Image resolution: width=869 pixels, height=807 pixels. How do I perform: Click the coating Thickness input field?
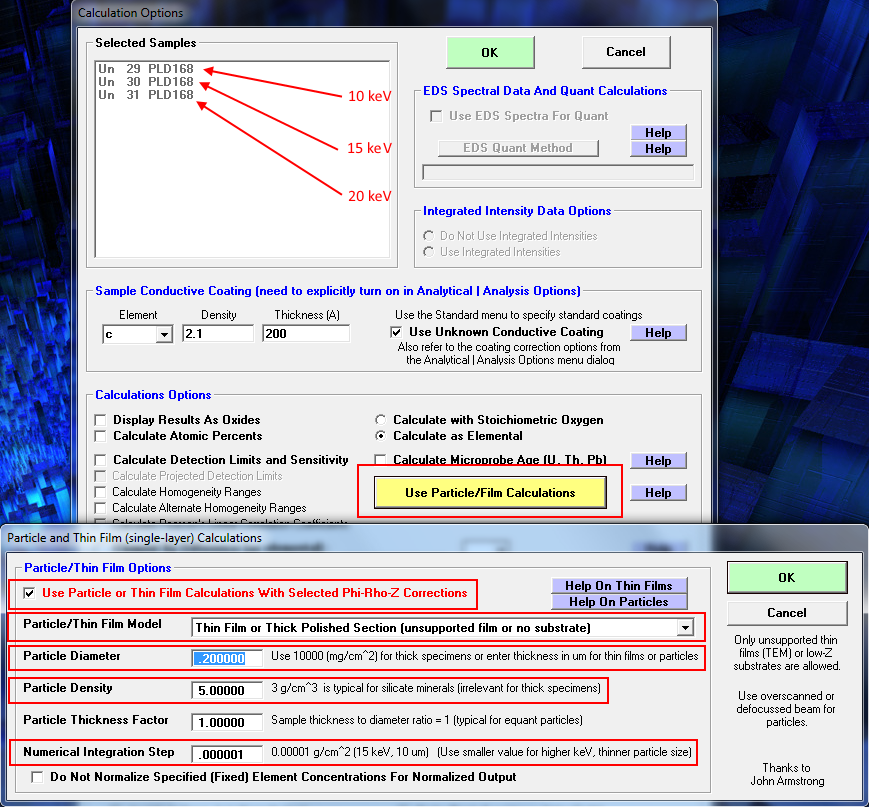305,334
